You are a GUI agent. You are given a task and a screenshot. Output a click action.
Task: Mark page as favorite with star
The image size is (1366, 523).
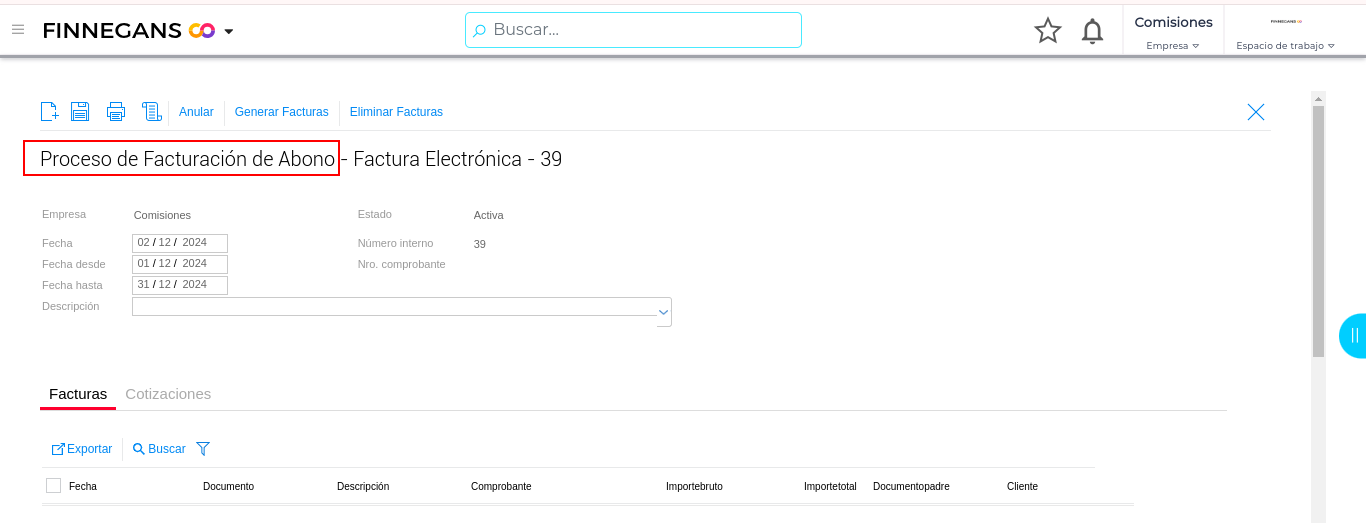click(1047, 31)
